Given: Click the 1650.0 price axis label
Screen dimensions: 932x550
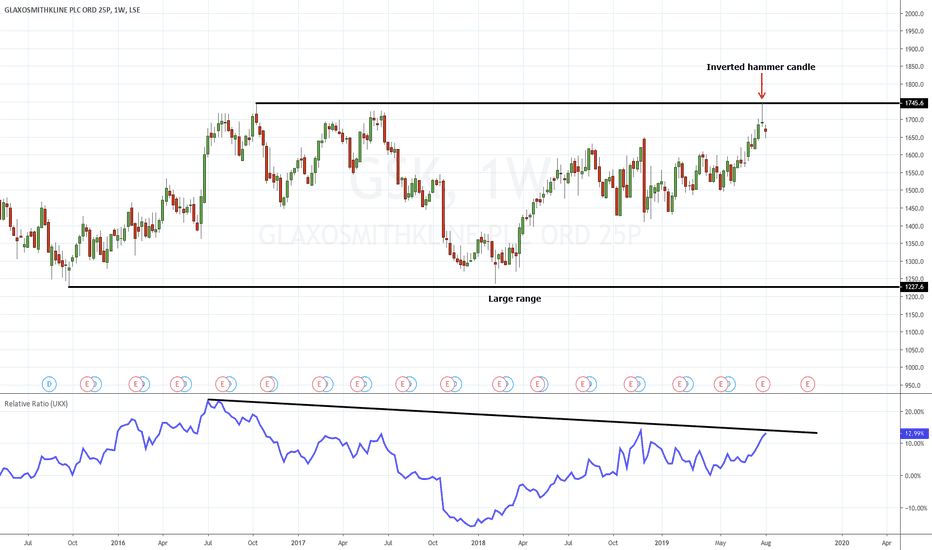Looking at the screenshot, I should [914, 137].
